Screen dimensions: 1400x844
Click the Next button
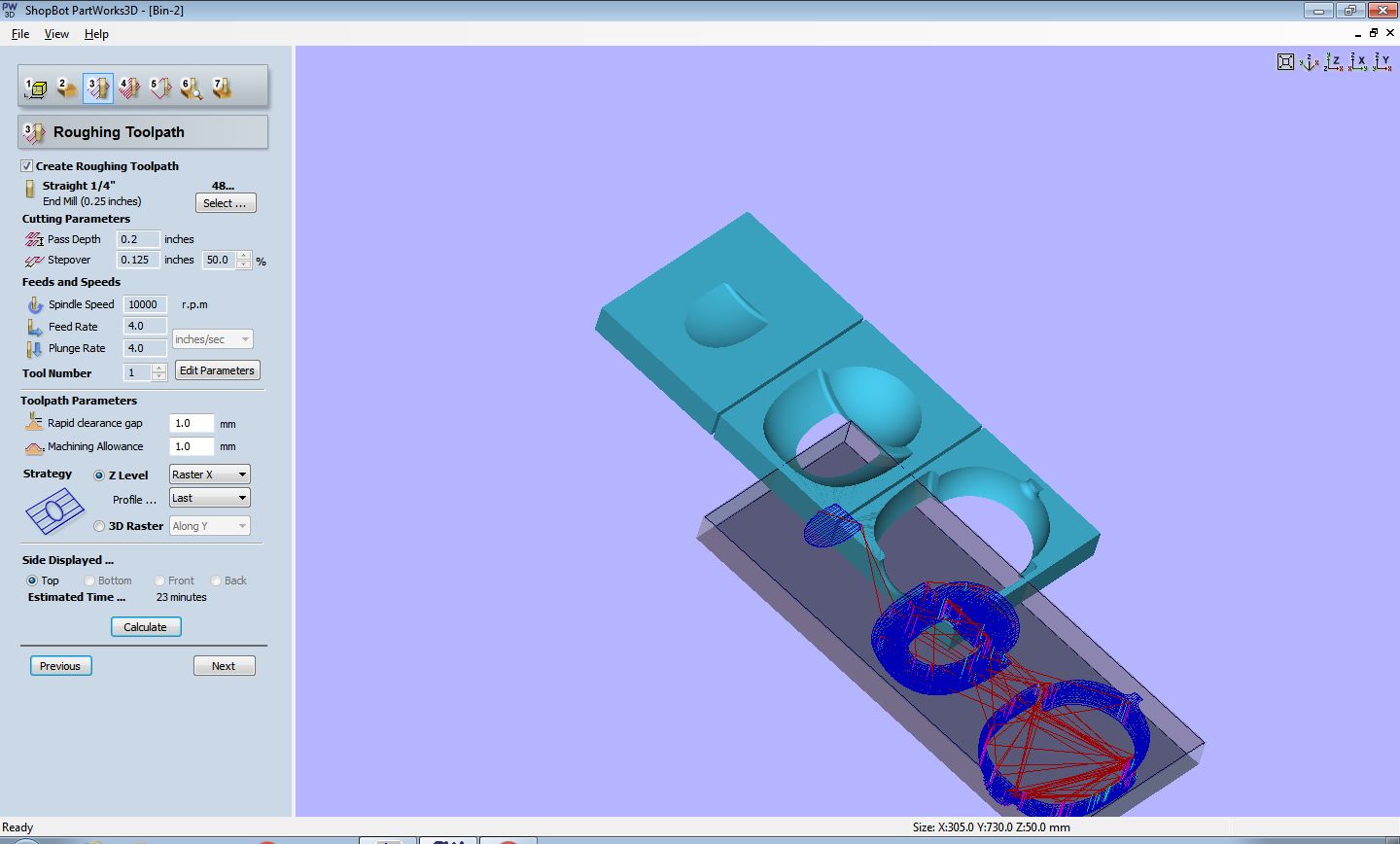pyautogui.click(x=224, y=666)
